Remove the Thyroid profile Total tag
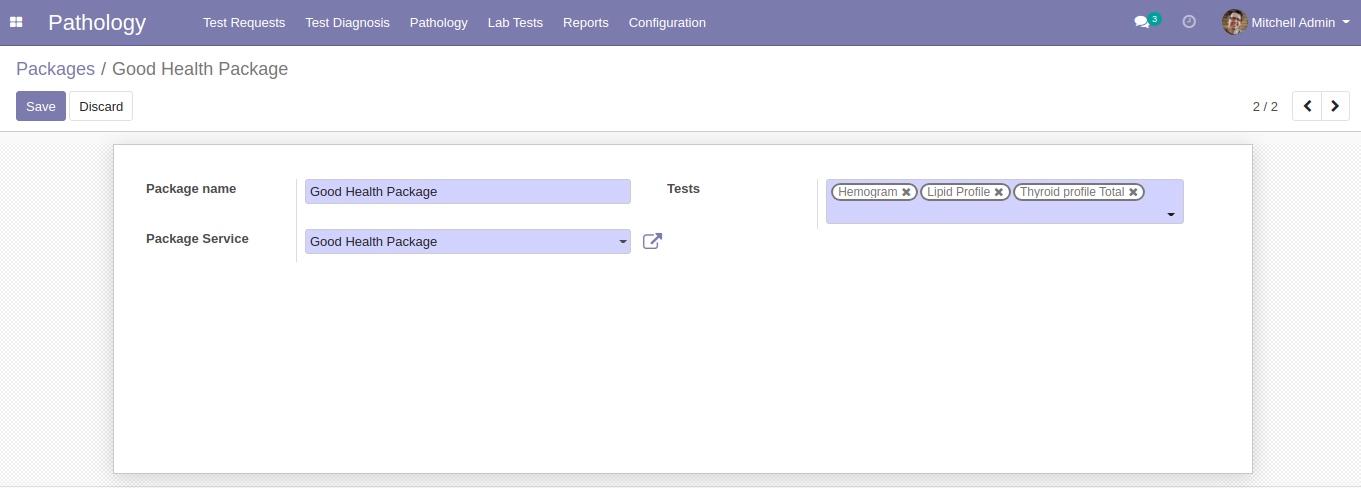Screen dimensions: 1361x488 (1133, 192)
